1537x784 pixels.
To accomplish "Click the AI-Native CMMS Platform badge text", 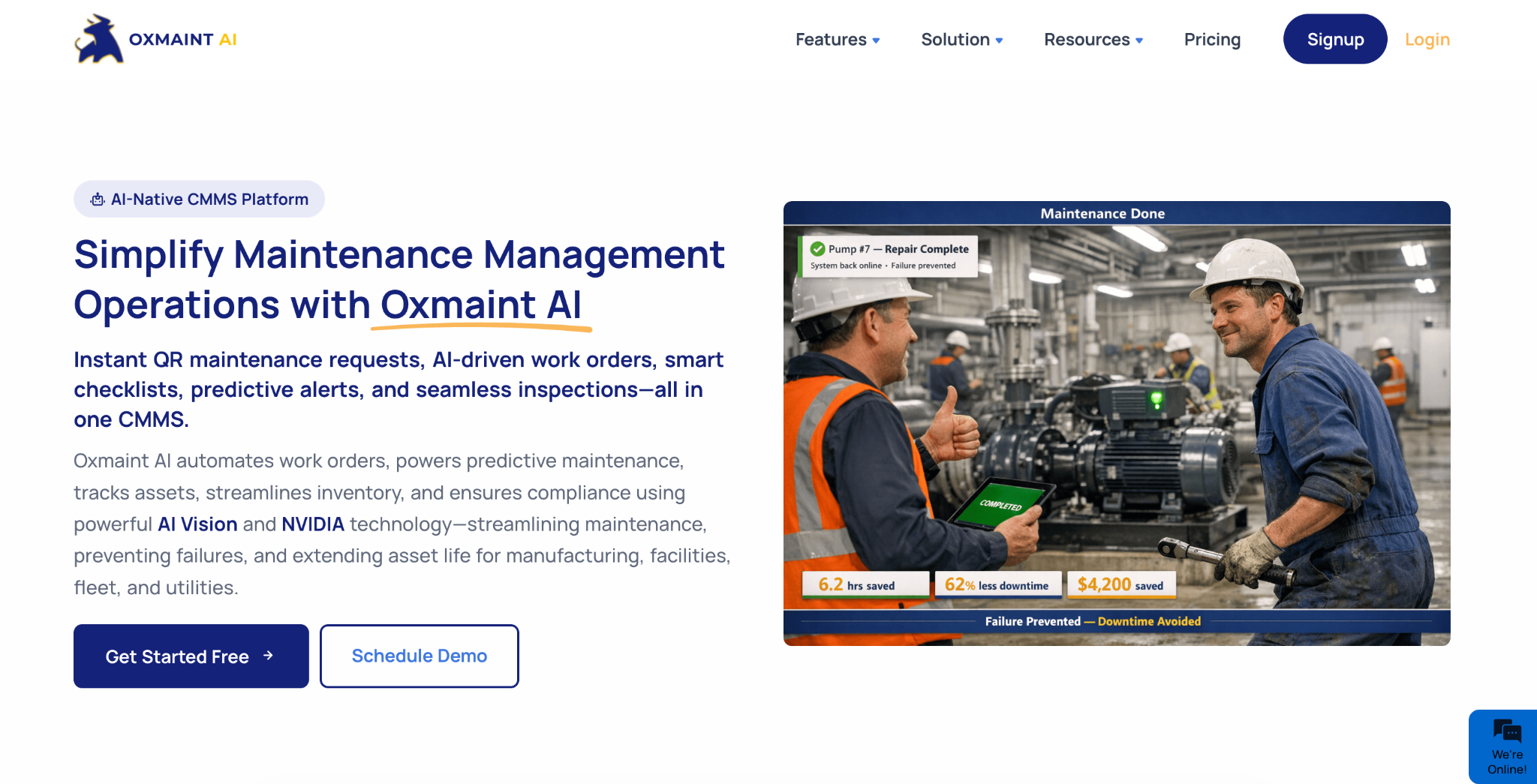I will click(x=209, y=200).
